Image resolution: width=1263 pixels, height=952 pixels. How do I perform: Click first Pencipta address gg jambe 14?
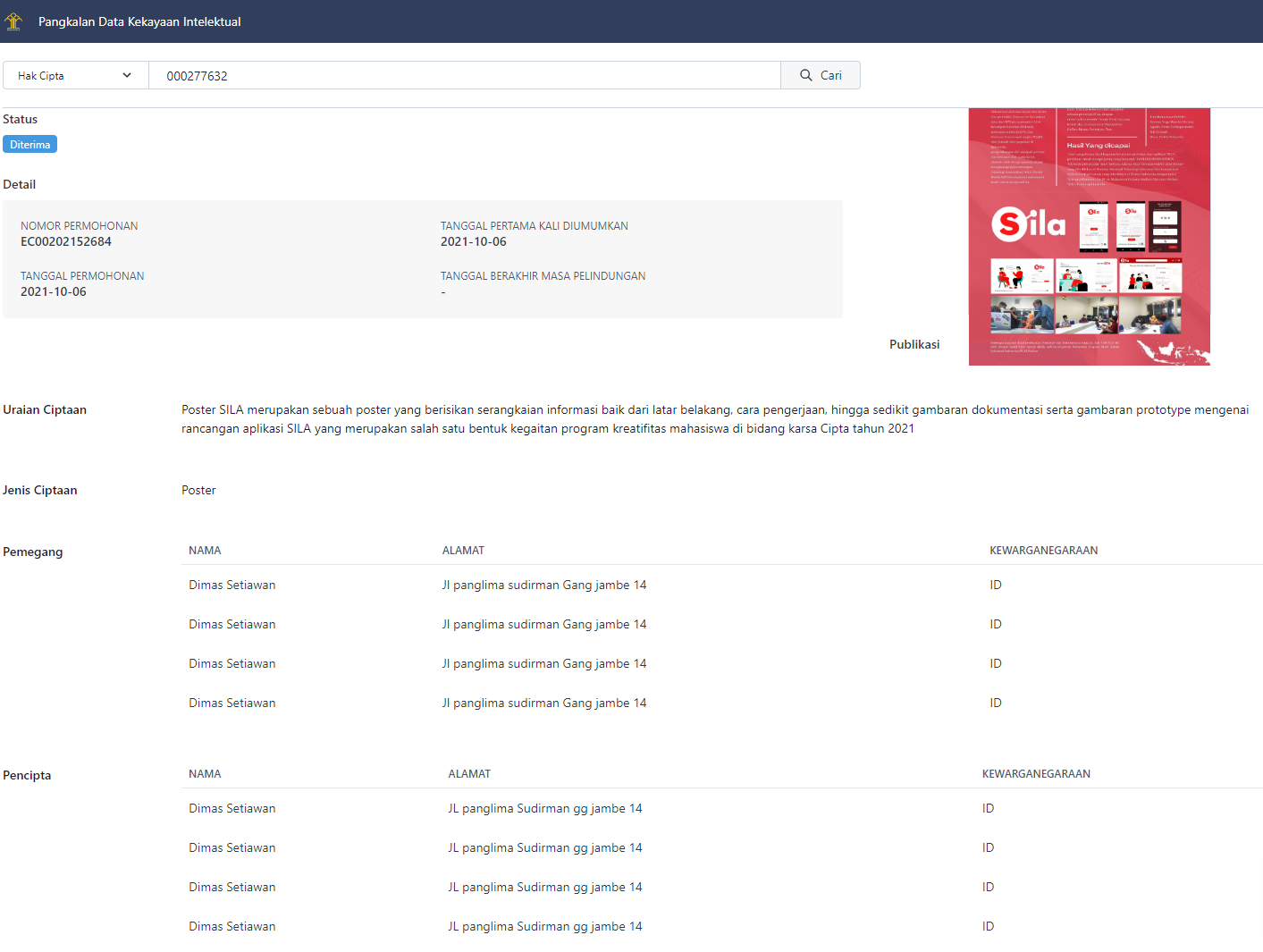545,808
